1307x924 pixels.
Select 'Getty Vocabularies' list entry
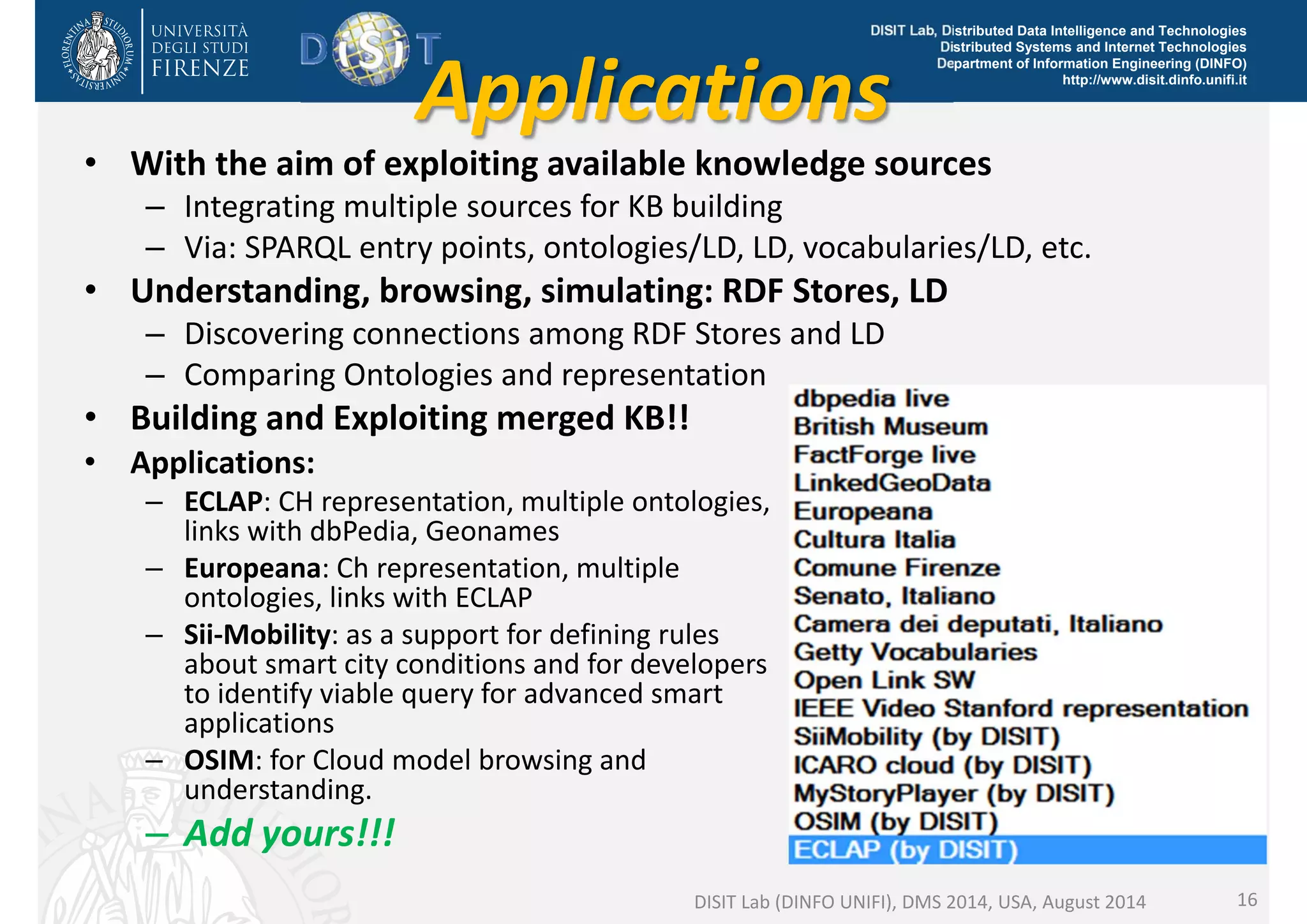point(915,652)
